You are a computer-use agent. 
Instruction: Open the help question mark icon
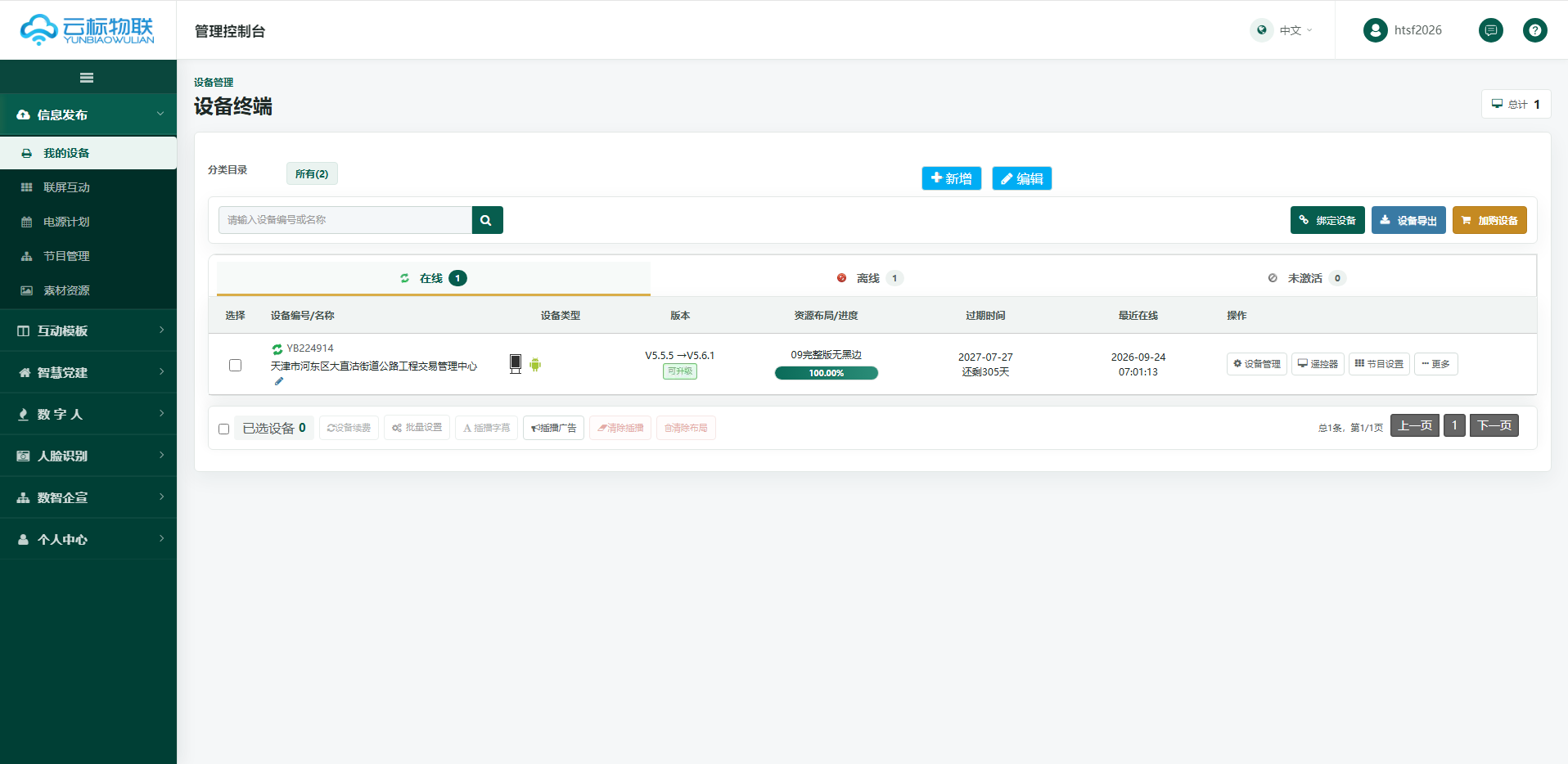(1535, 30)
